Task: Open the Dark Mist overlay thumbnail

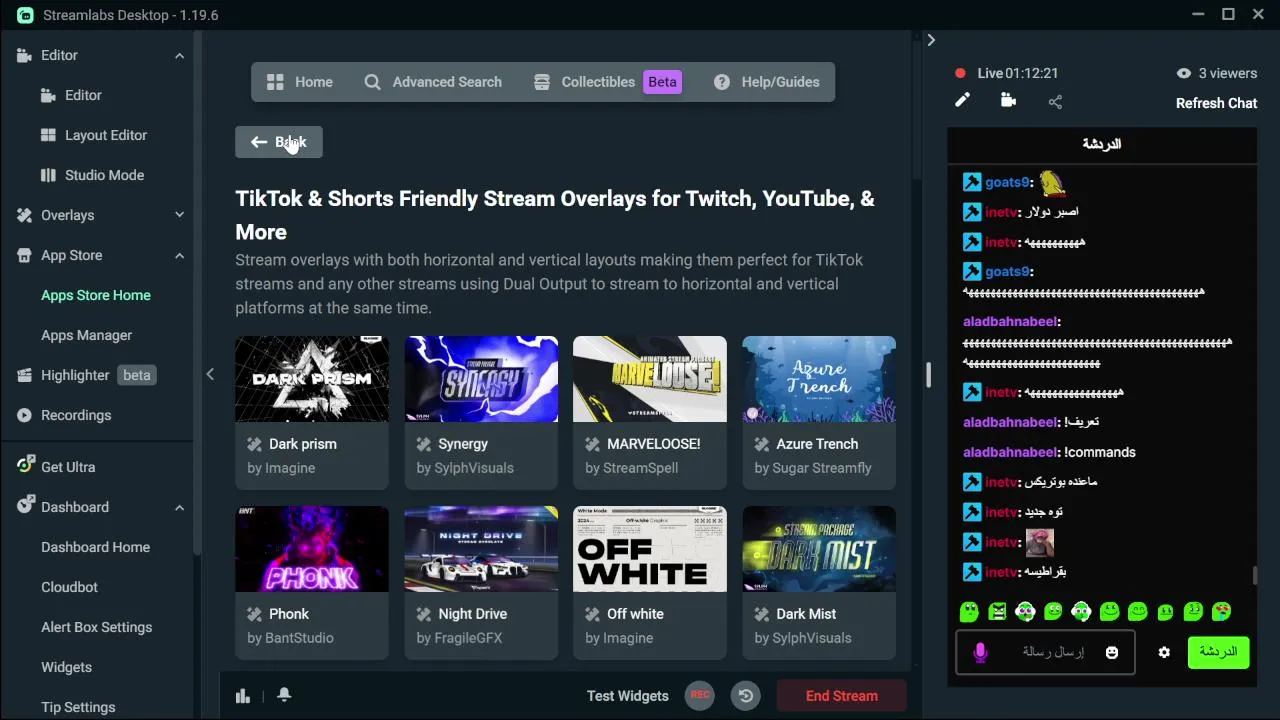Action: [819, 549]
